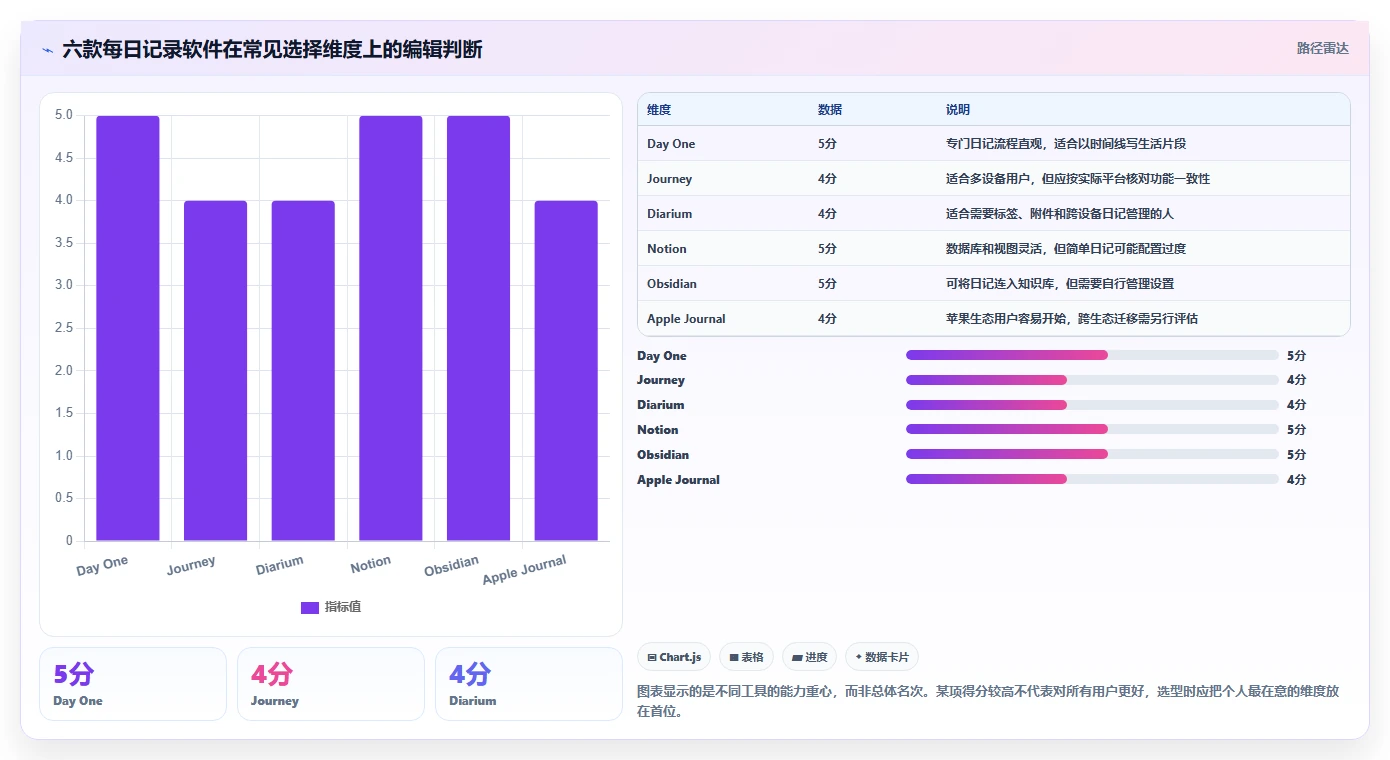Select the Day One bar in the chart
Image resolution: width=1390 pixels, height=760 pixels.
[x=128, y=328]
